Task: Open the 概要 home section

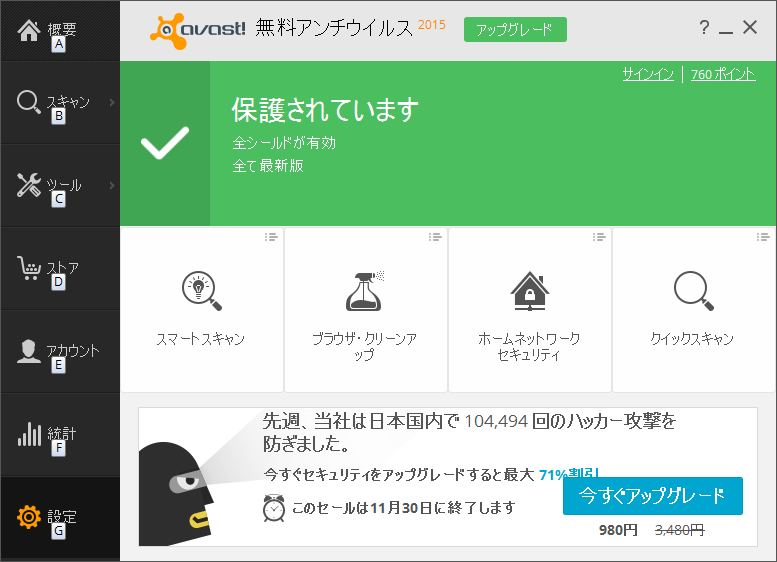Action: pos(60,31)
